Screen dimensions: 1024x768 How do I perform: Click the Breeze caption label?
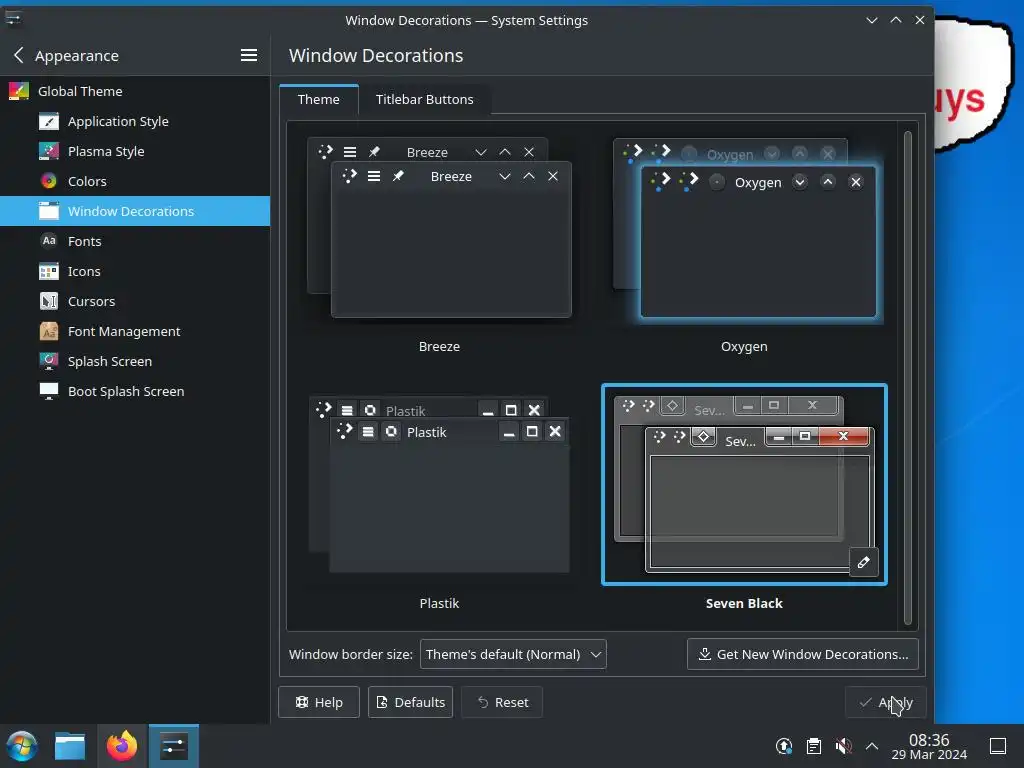(440, 347)
